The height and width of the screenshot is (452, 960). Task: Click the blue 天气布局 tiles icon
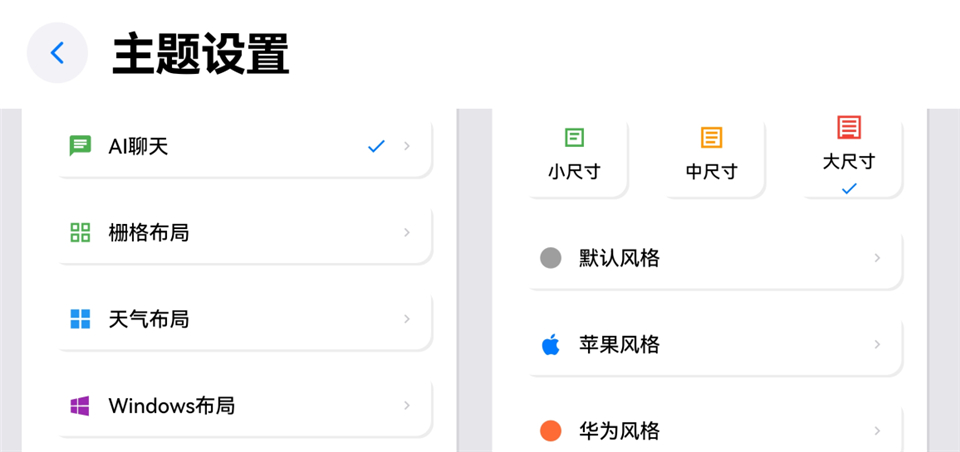pos(80,319)
